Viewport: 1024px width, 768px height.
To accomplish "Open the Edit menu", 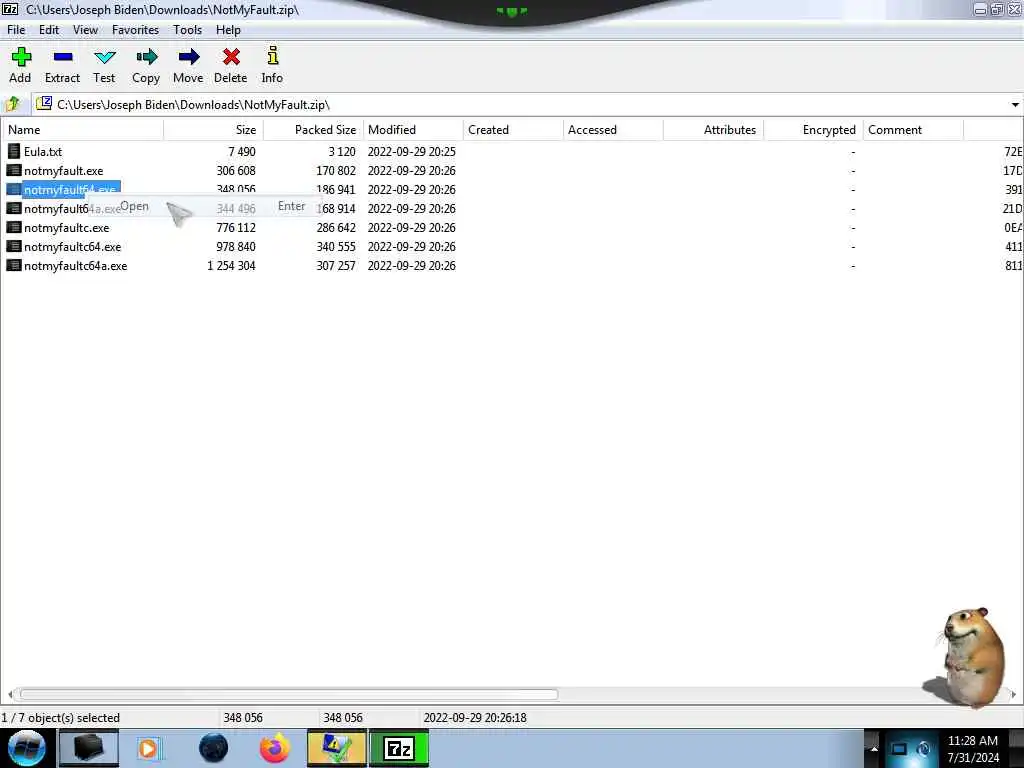I will tap(49, 30).
